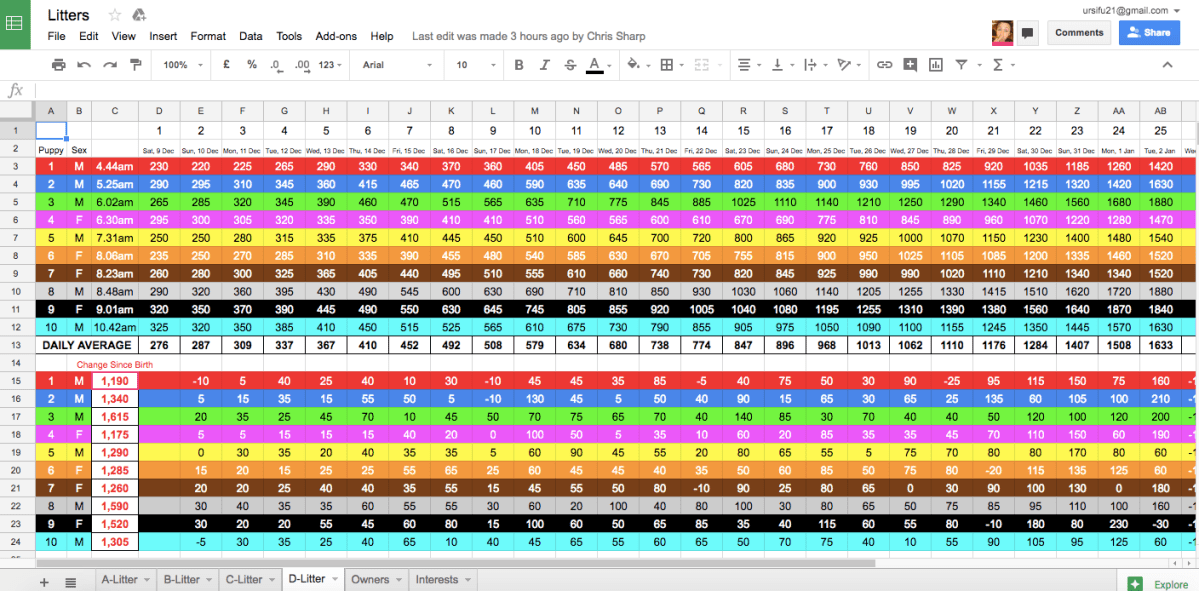Toggle strikethrough formatting
This screenshot has height=591, width=1199.
[x=570, y=65]
